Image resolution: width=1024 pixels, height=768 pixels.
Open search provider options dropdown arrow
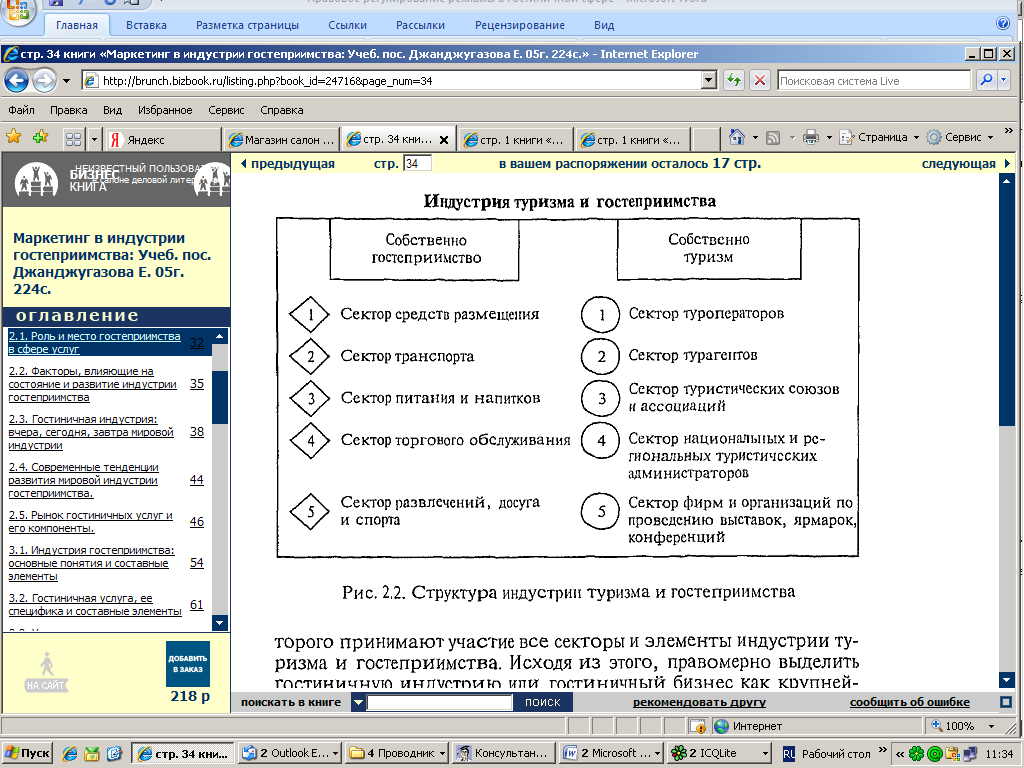(x=1004, y=80)
